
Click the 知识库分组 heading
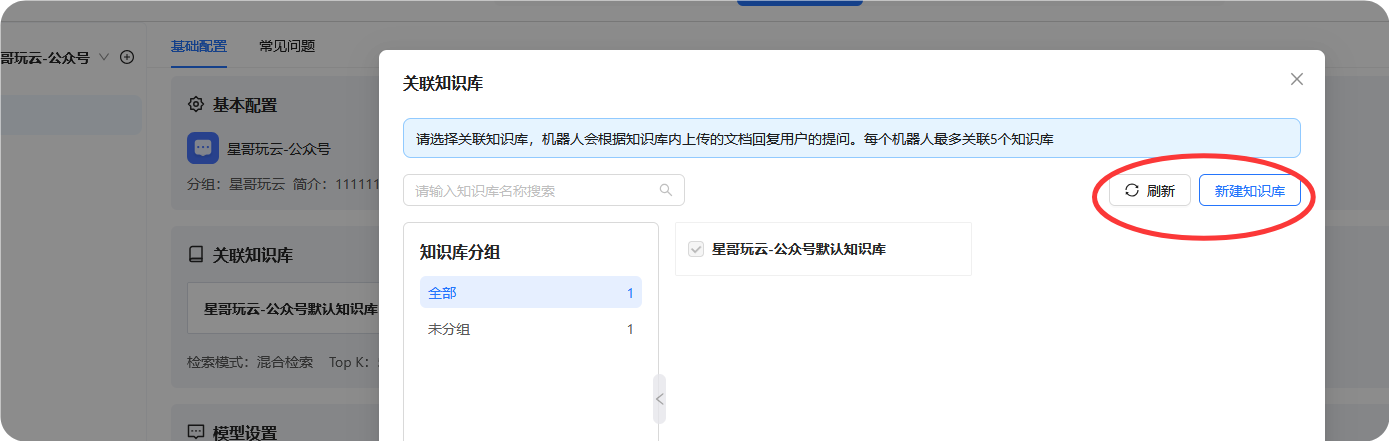tap(460, 252)
